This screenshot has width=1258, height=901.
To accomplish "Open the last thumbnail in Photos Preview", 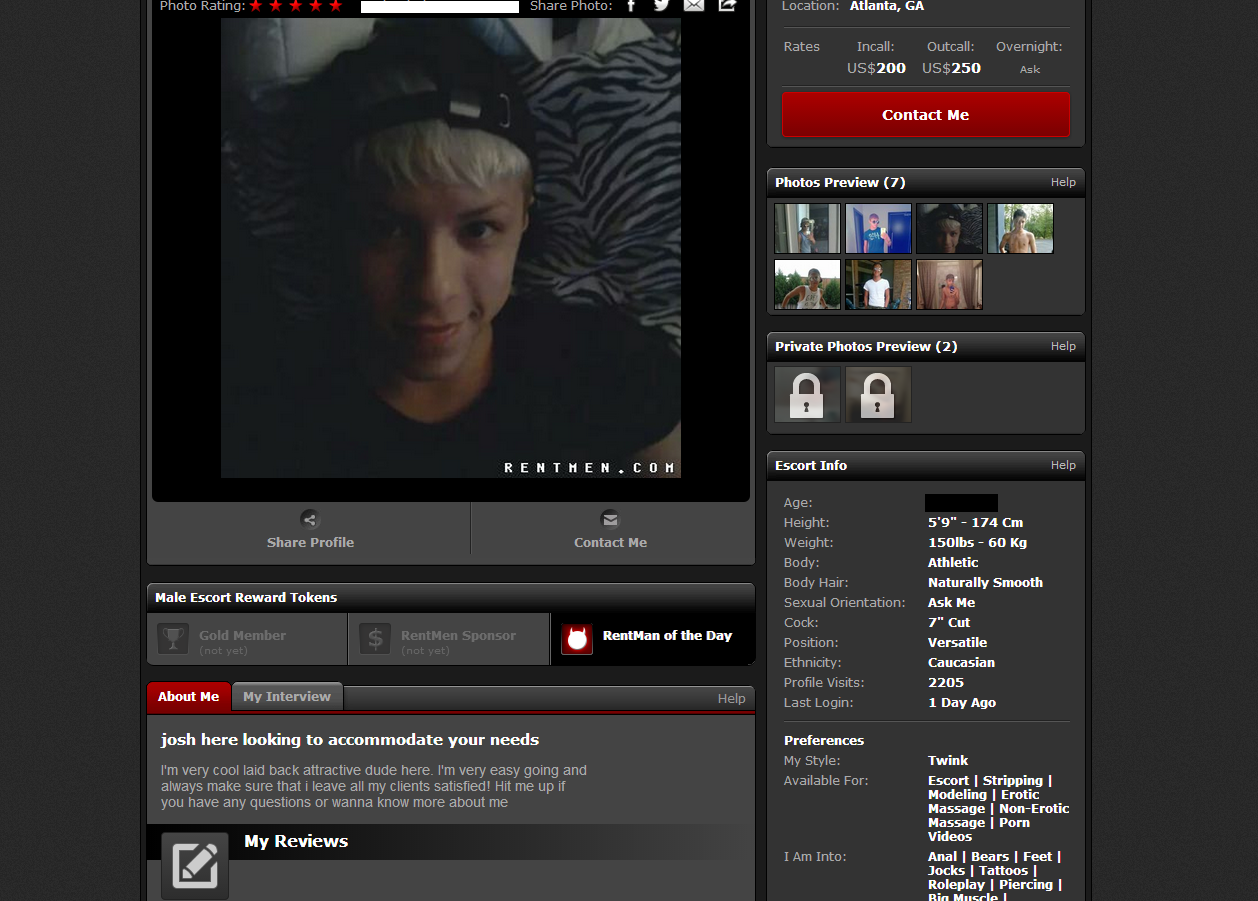I will [949, 285].
